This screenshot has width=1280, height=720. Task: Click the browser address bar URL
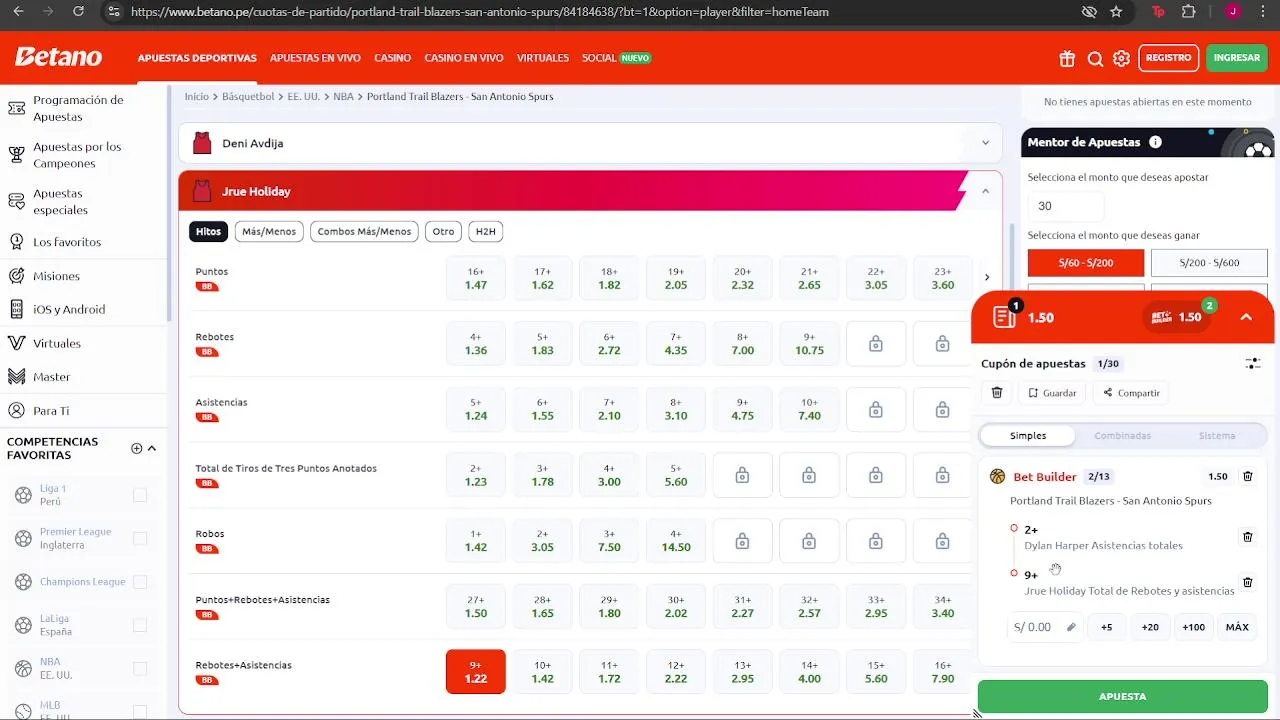pyautogui.click(x=480, y=12)
